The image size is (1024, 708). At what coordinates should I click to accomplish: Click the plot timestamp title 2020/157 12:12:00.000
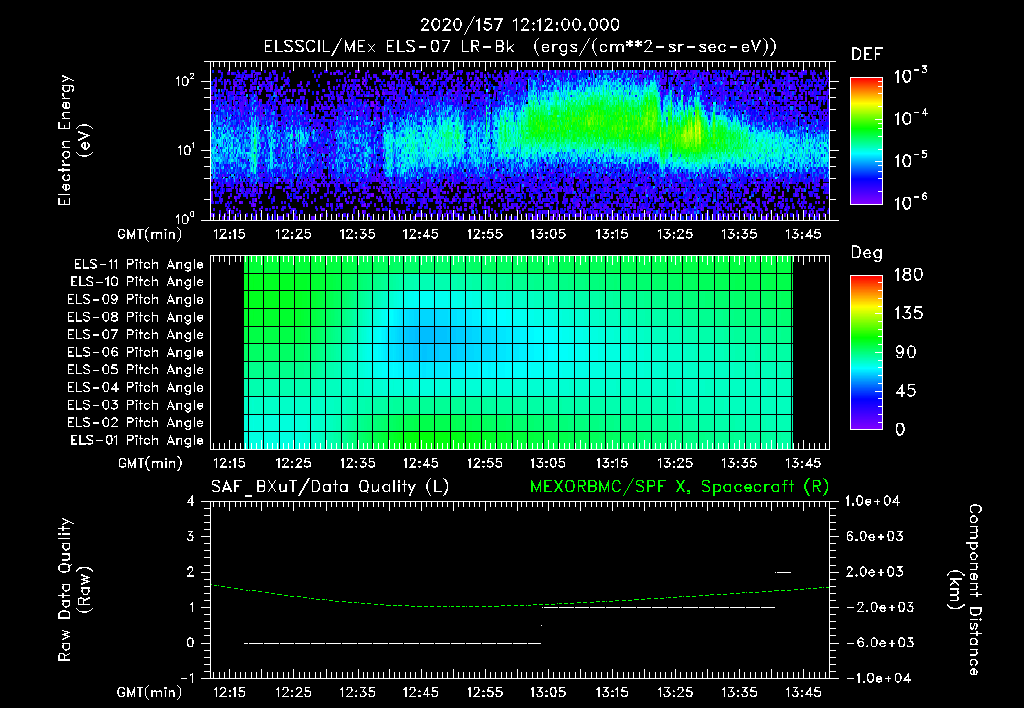tap(519, 25)
